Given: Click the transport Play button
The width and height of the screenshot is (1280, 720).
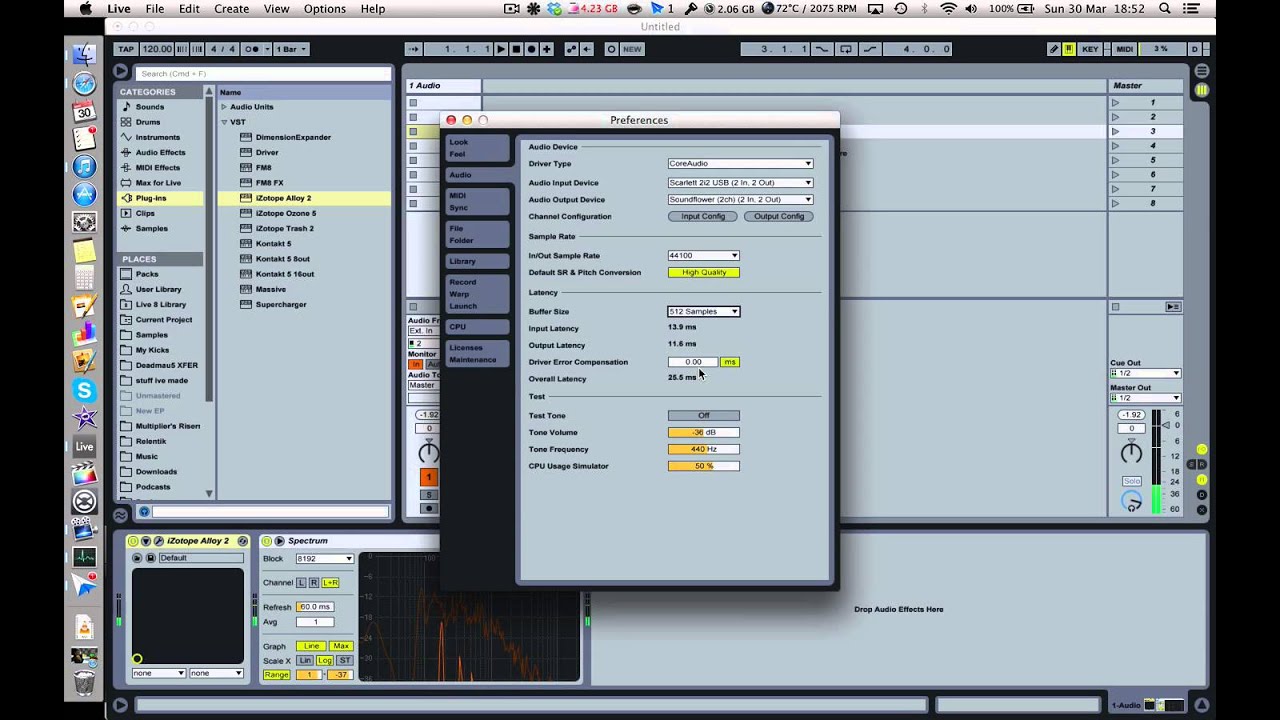Looking at the screenshot, I should coord(501,49).
